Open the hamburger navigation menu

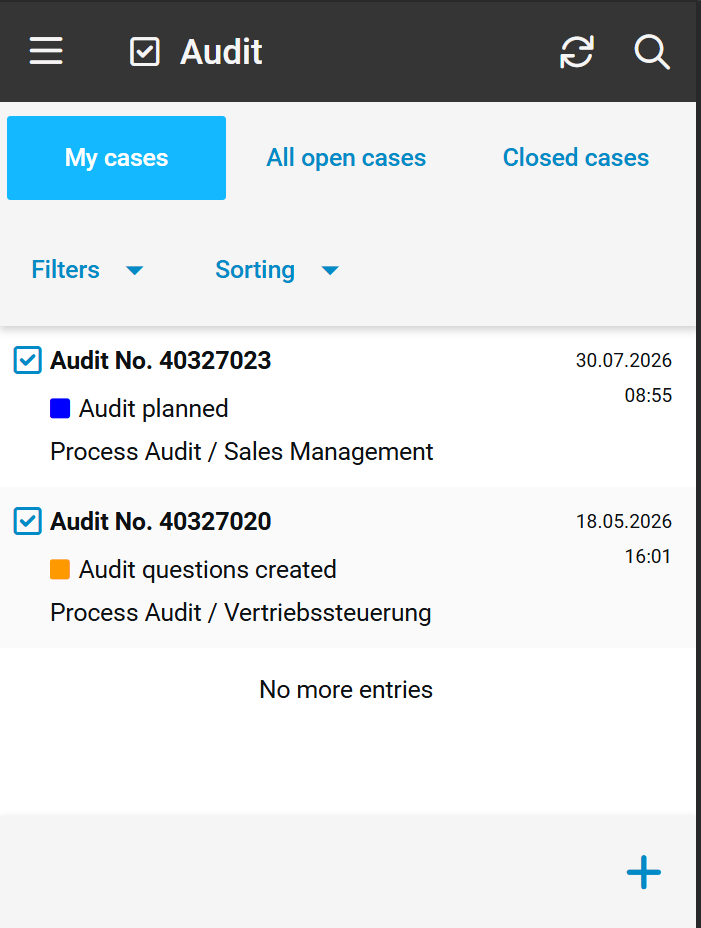coord(46,51)
